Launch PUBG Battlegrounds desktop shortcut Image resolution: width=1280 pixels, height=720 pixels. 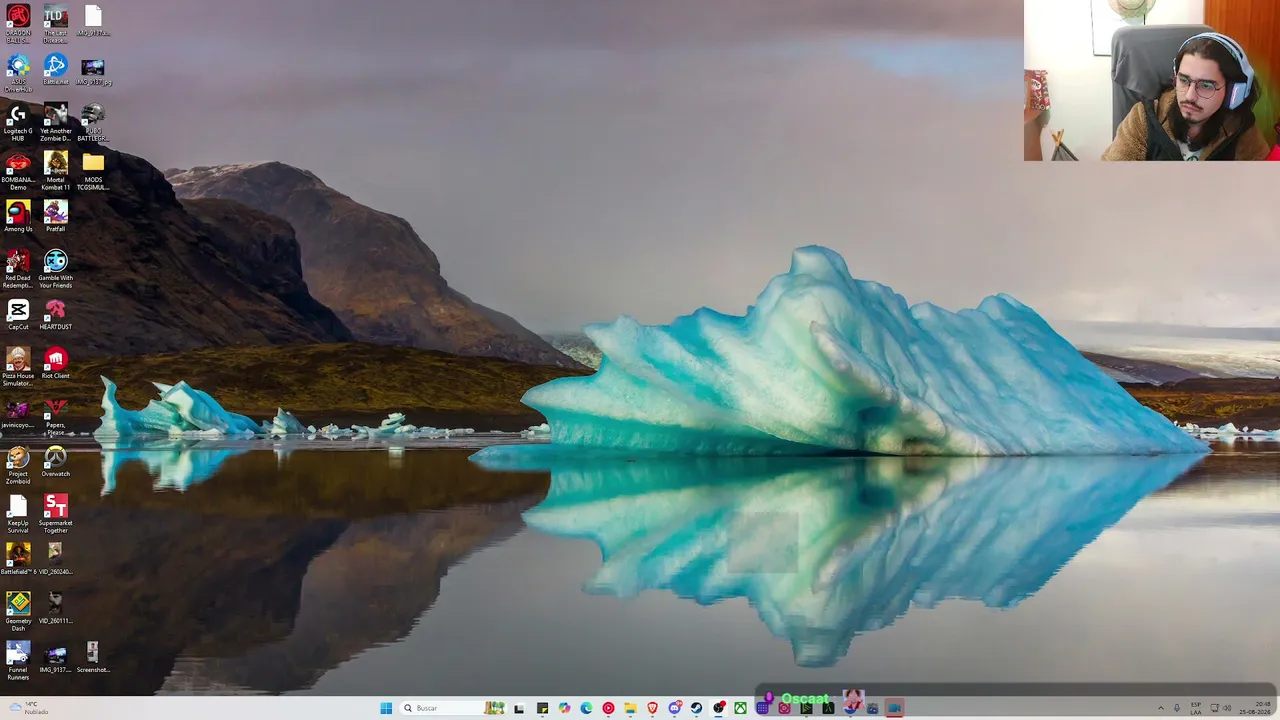[x=92, y=122]
